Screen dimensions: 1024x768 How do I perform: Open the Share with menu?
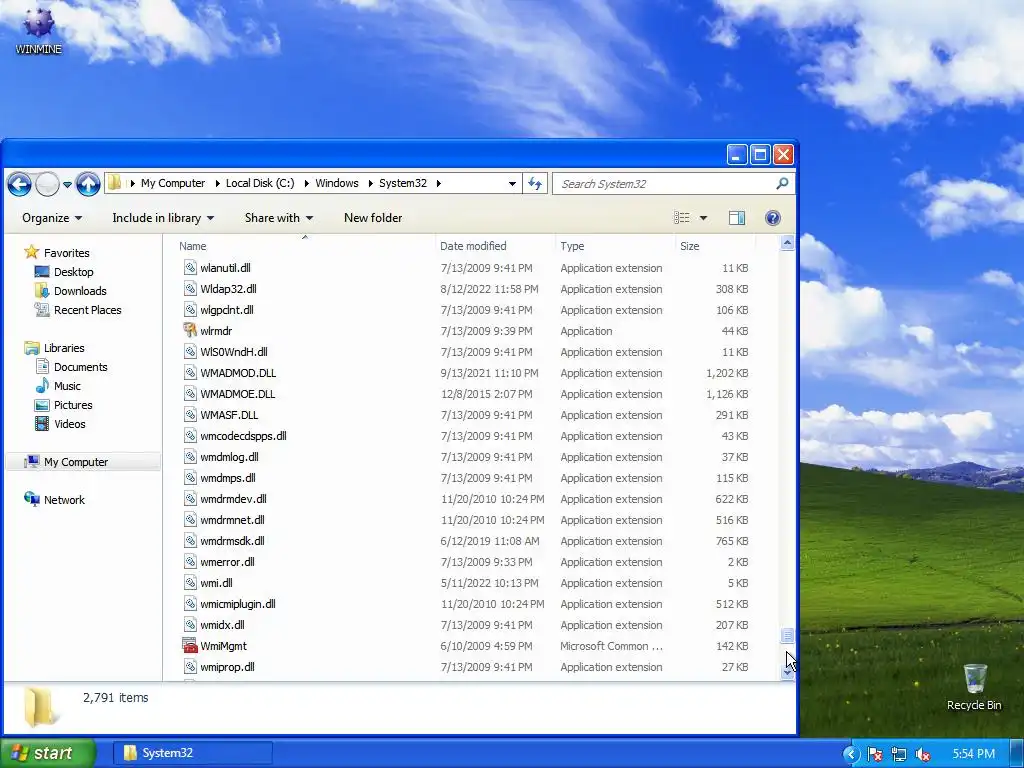[x=279, y=218]
